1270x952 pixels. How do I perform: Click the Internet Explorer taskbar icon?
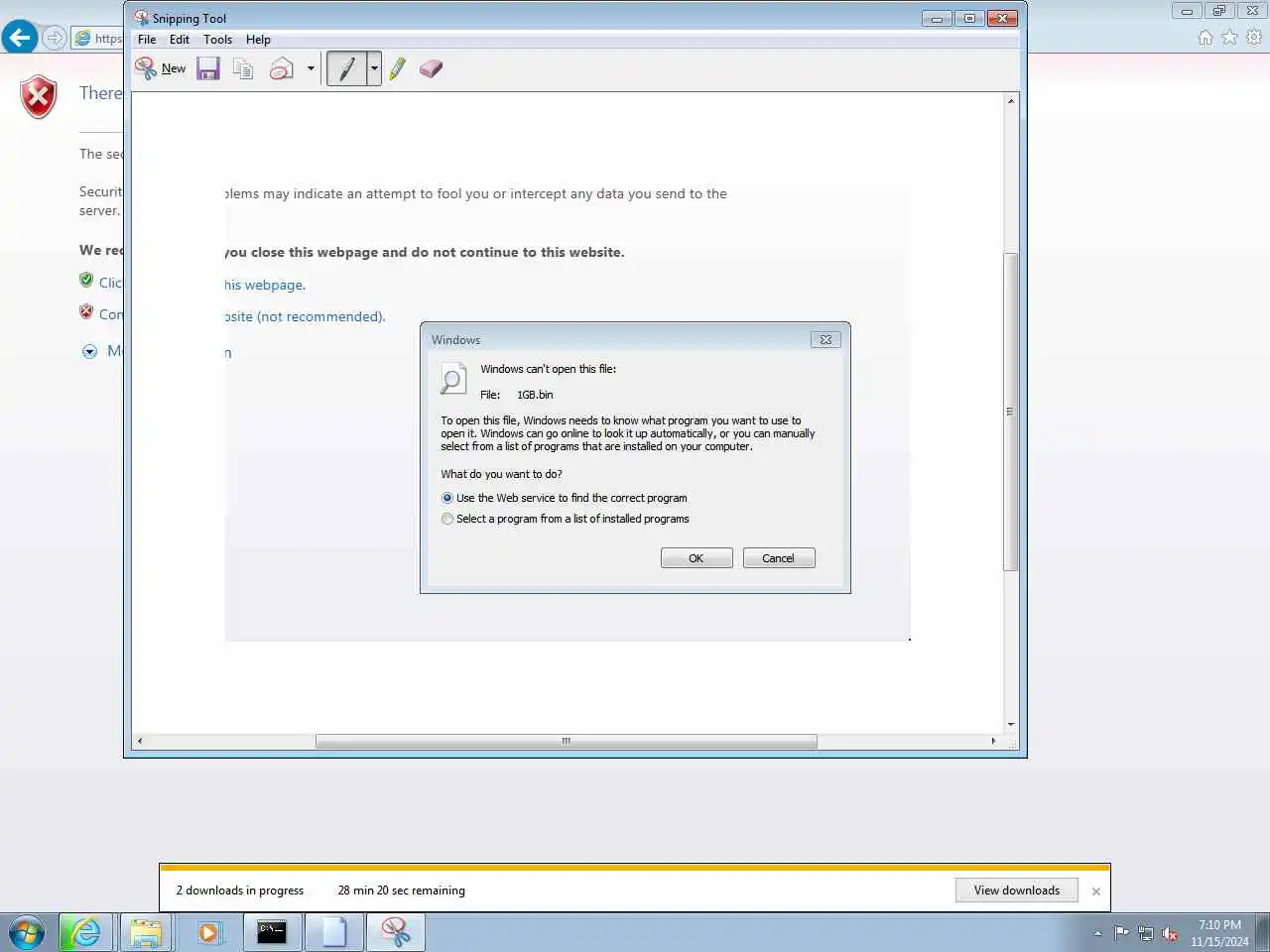(85, 933)
